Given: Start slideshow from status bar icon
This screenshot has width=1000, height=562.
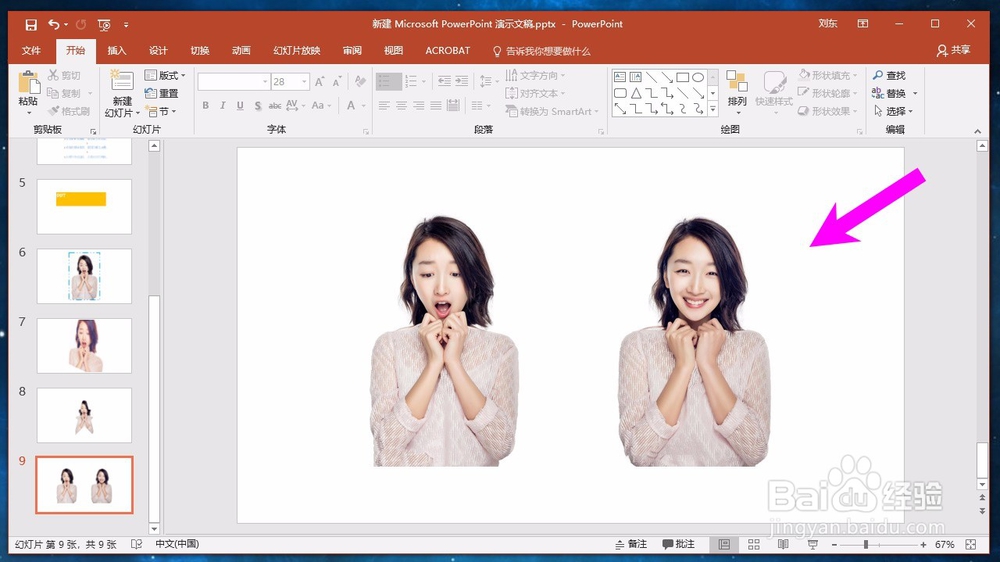Looking at the screenshot, I should click(812, 544).
